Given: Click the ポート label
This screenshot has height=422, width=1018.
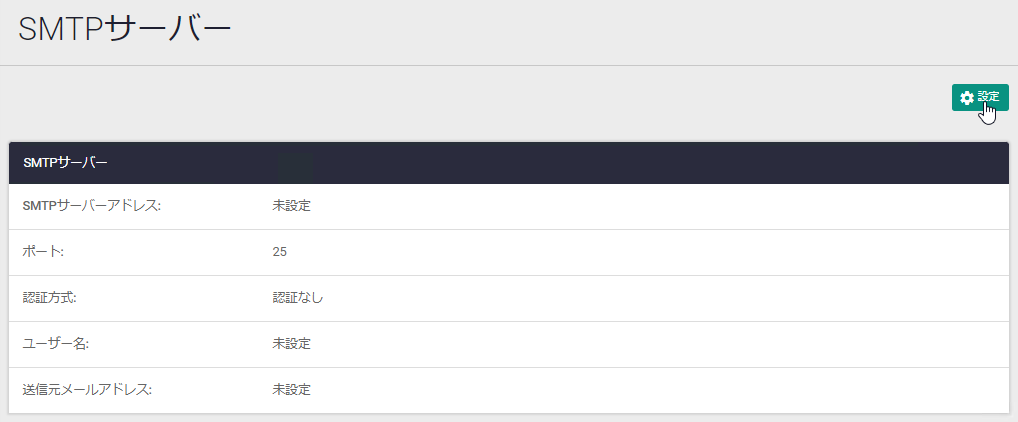Looking at the screenshot, I should coord(43,252).
